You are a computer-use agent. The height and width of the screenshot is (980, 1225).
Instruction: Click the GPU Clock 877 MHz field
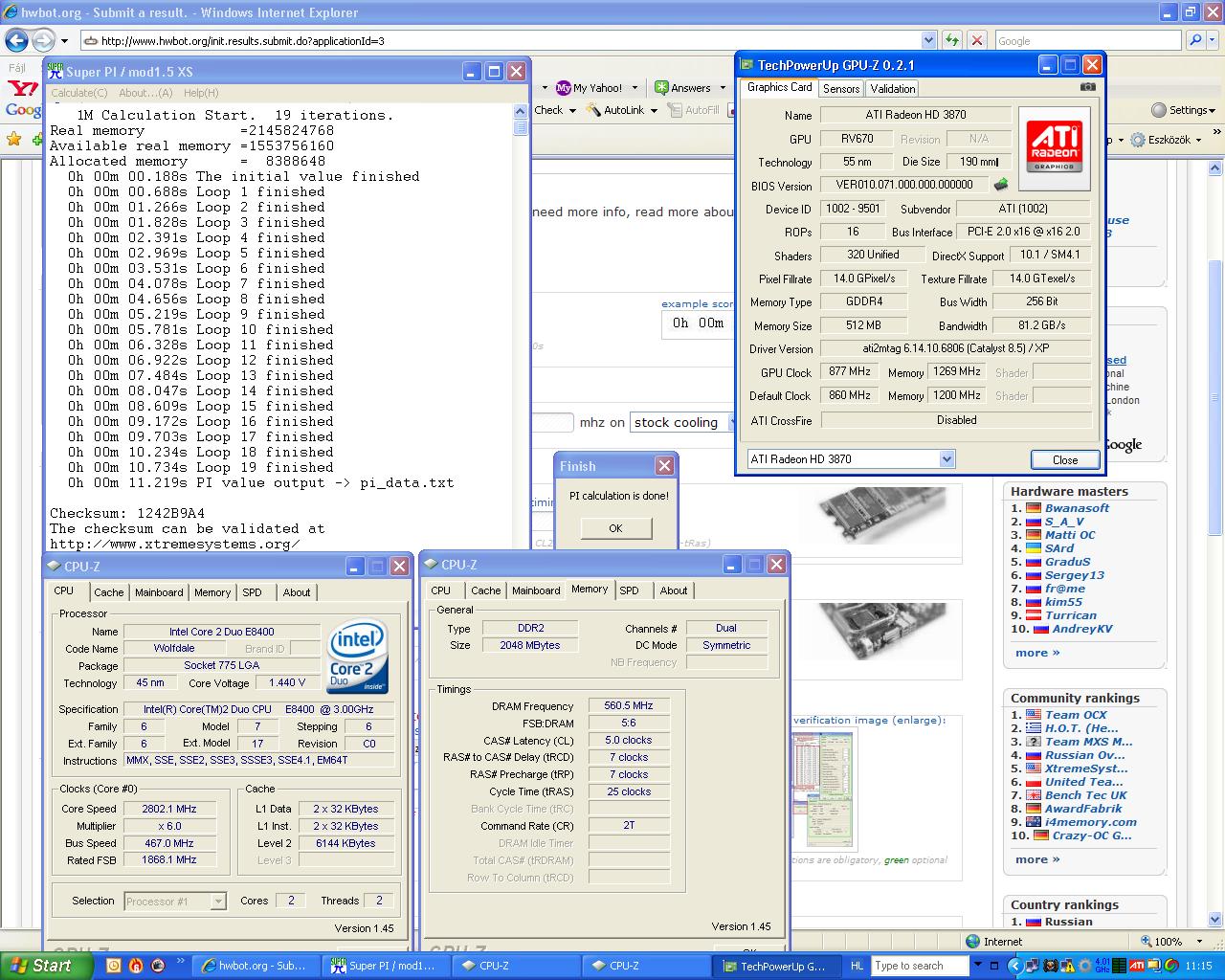pos(850,371)
